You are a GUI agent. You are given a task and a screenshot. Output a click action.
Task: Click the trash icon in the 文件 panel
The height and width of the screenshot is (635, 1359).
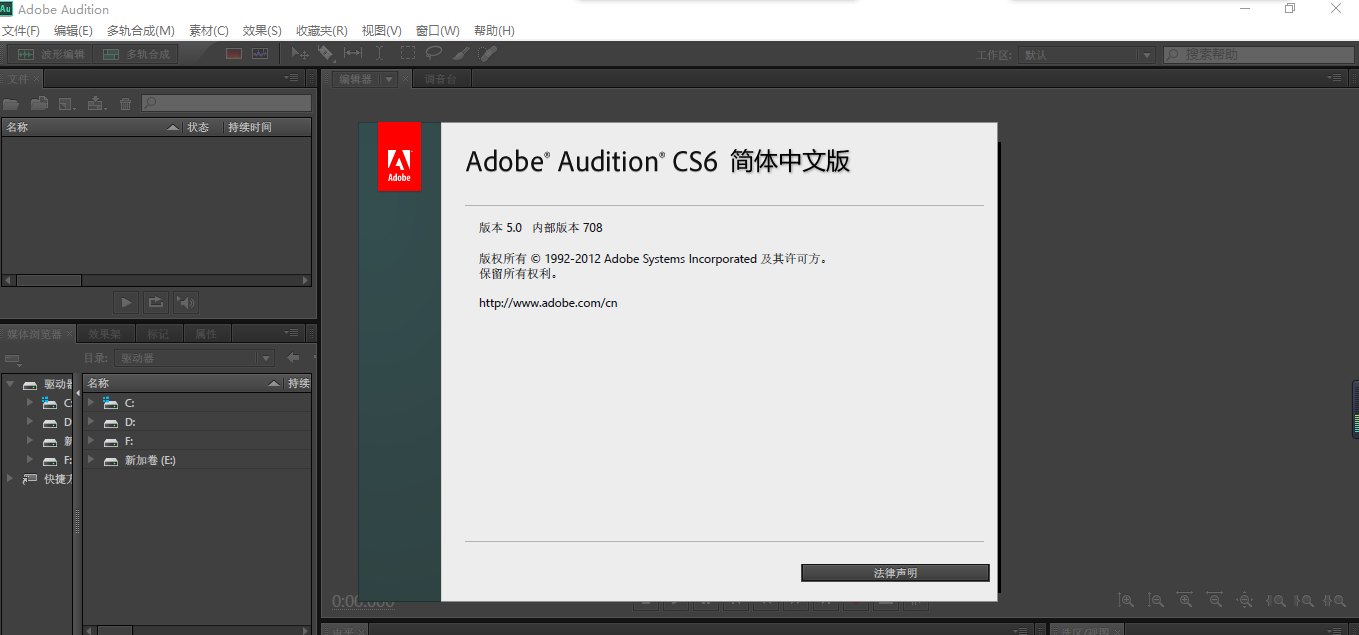click(x=125, y=103)
